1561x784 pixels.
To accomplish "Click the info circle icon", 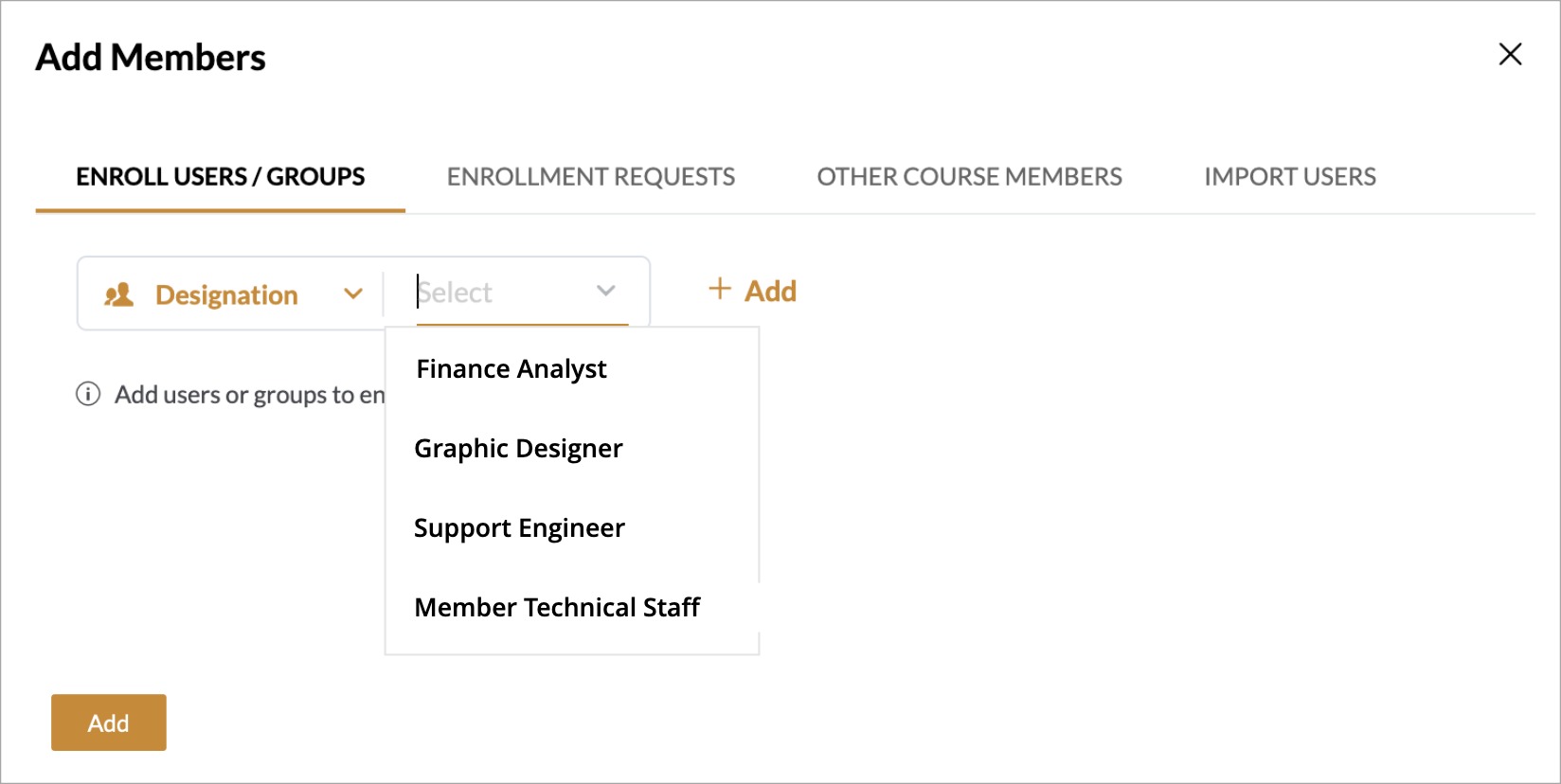I will [88, 394].
